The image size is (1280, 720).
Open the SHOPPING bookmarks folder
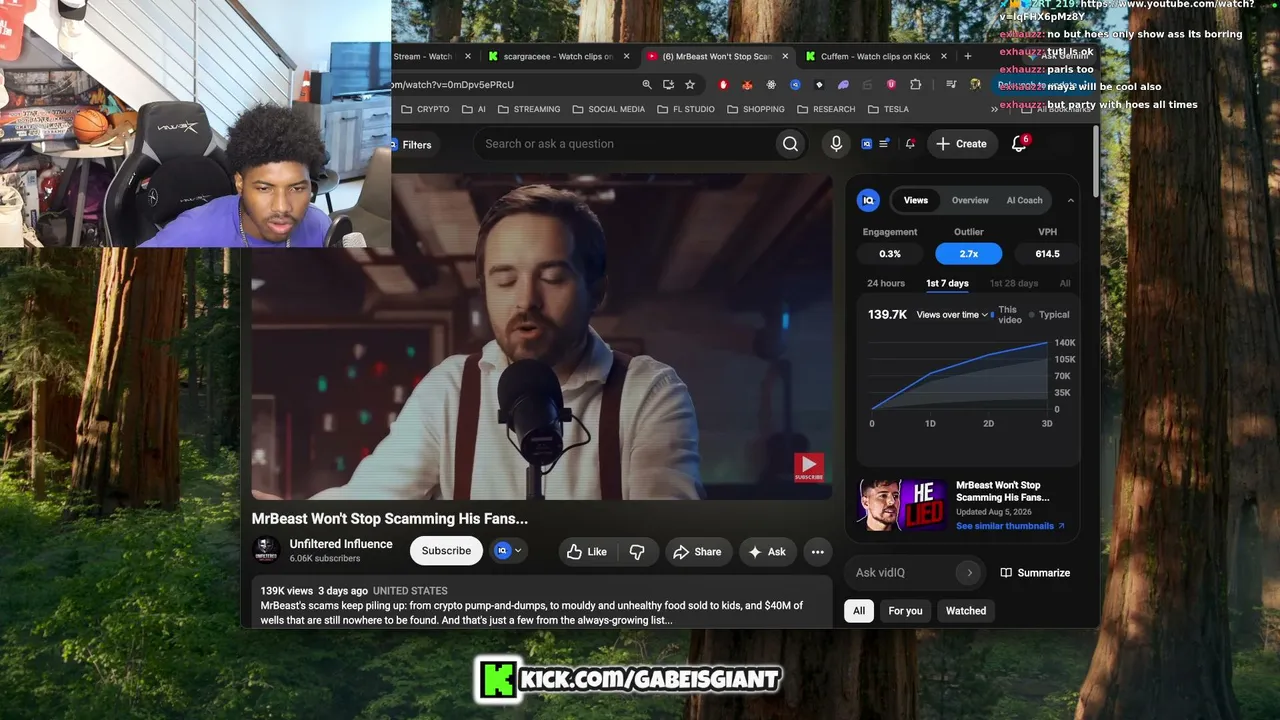point(756,109)
